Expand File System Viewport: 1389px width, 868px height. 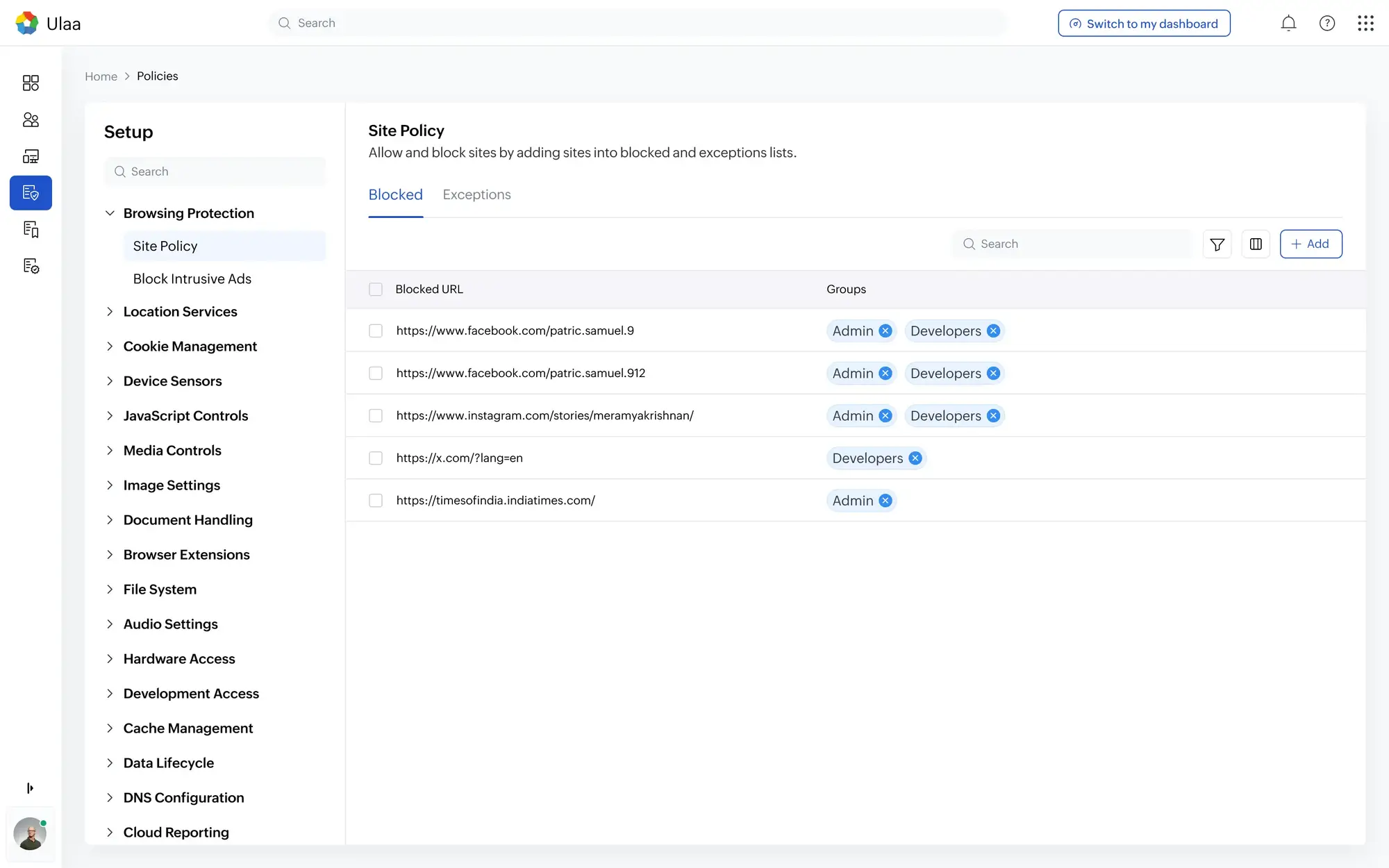point(110,590)
